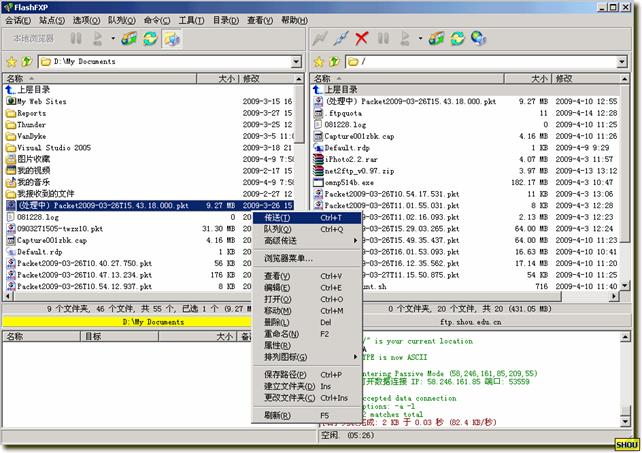Sort local list by 大小 column header
The width and height of the screenshot is (642, 453).
tap(217, 78)
